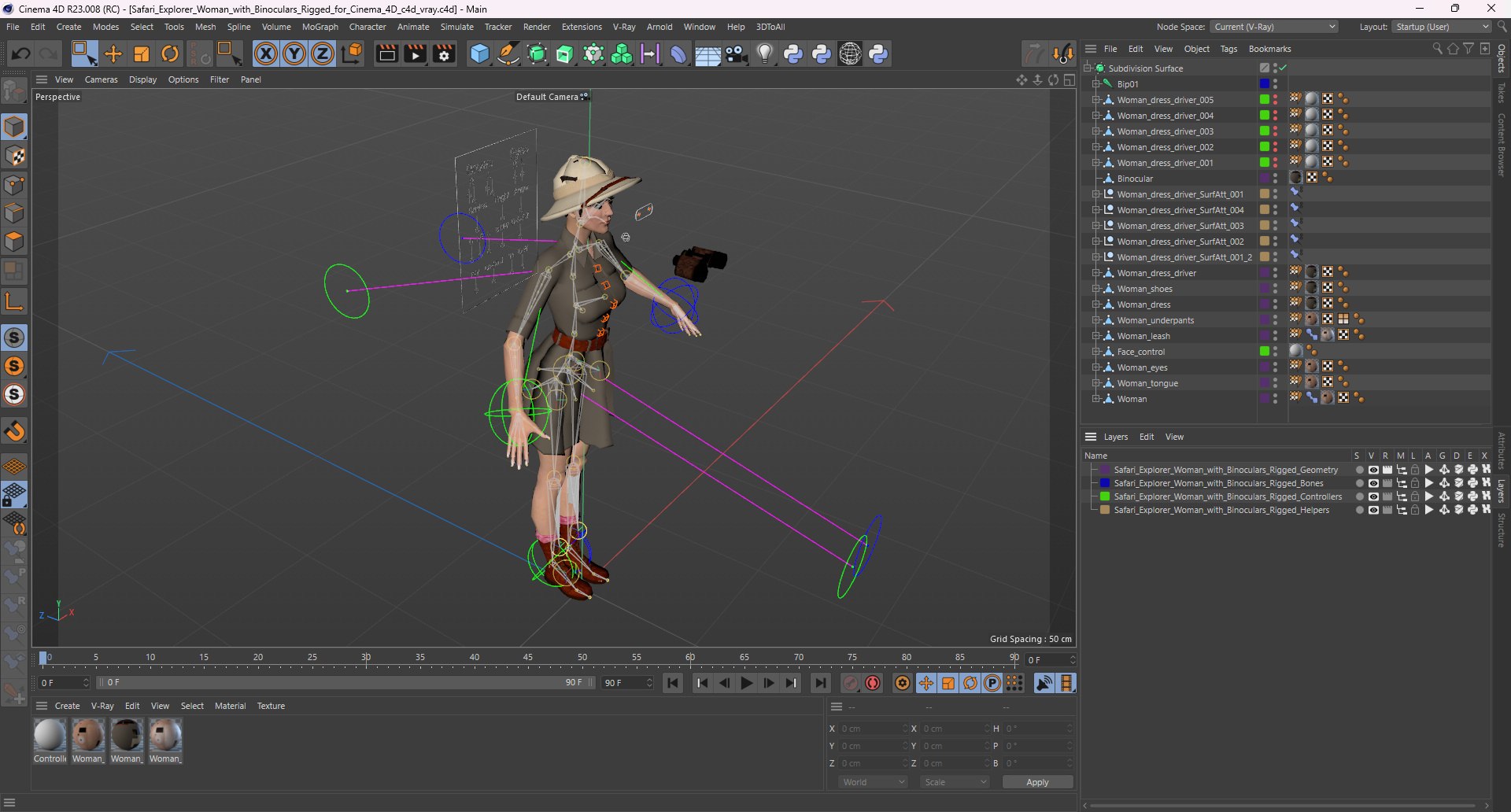1511x812 pixels.
Task: Click the Floor object icon
Action: pos(707,54)
